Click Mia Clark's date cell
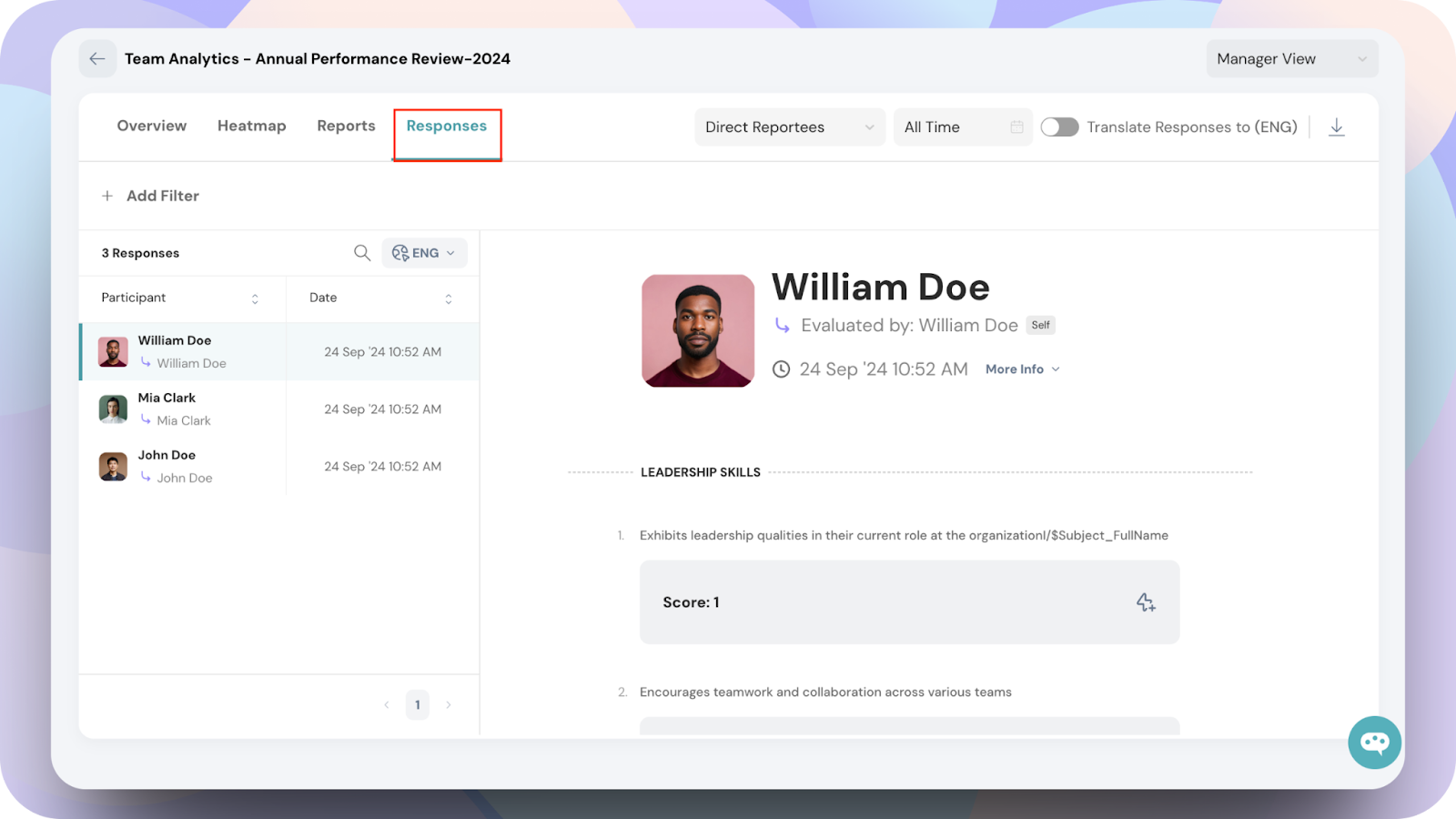The width and height of the screenshot is (1456, 819). (383, 409)
